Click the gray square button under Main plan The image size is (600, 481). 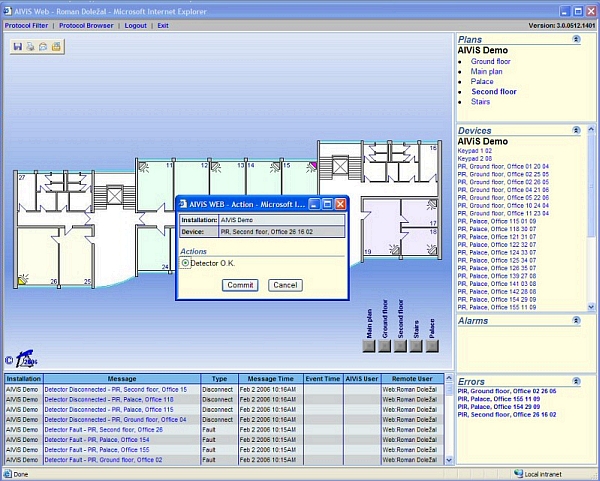coord(369,346)
